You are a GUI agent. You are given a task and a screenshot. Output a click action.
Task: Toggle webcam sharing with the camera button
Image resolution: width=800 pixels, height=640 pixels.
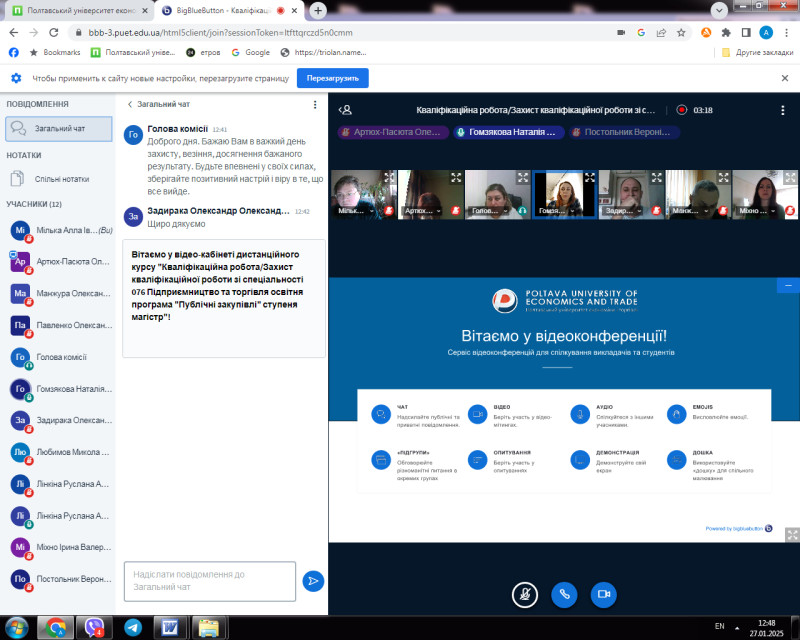(603, 593)
